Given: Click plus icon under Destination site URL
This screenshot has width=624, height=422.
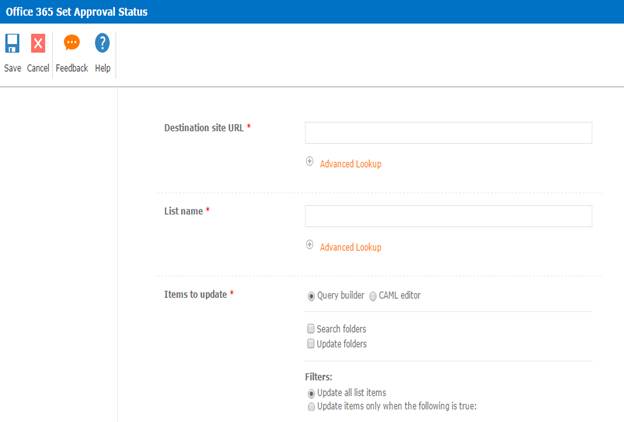Looking at the screenshot, I should tap(310, 162).
